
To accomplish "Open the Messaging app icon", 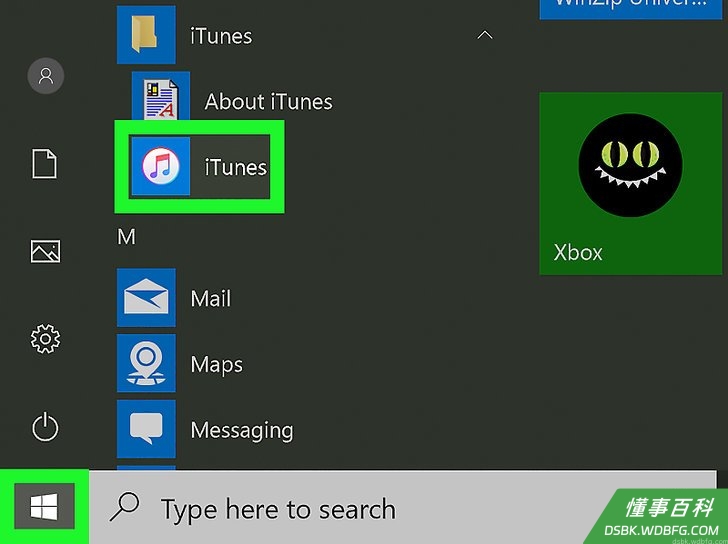I will [146, 429].
